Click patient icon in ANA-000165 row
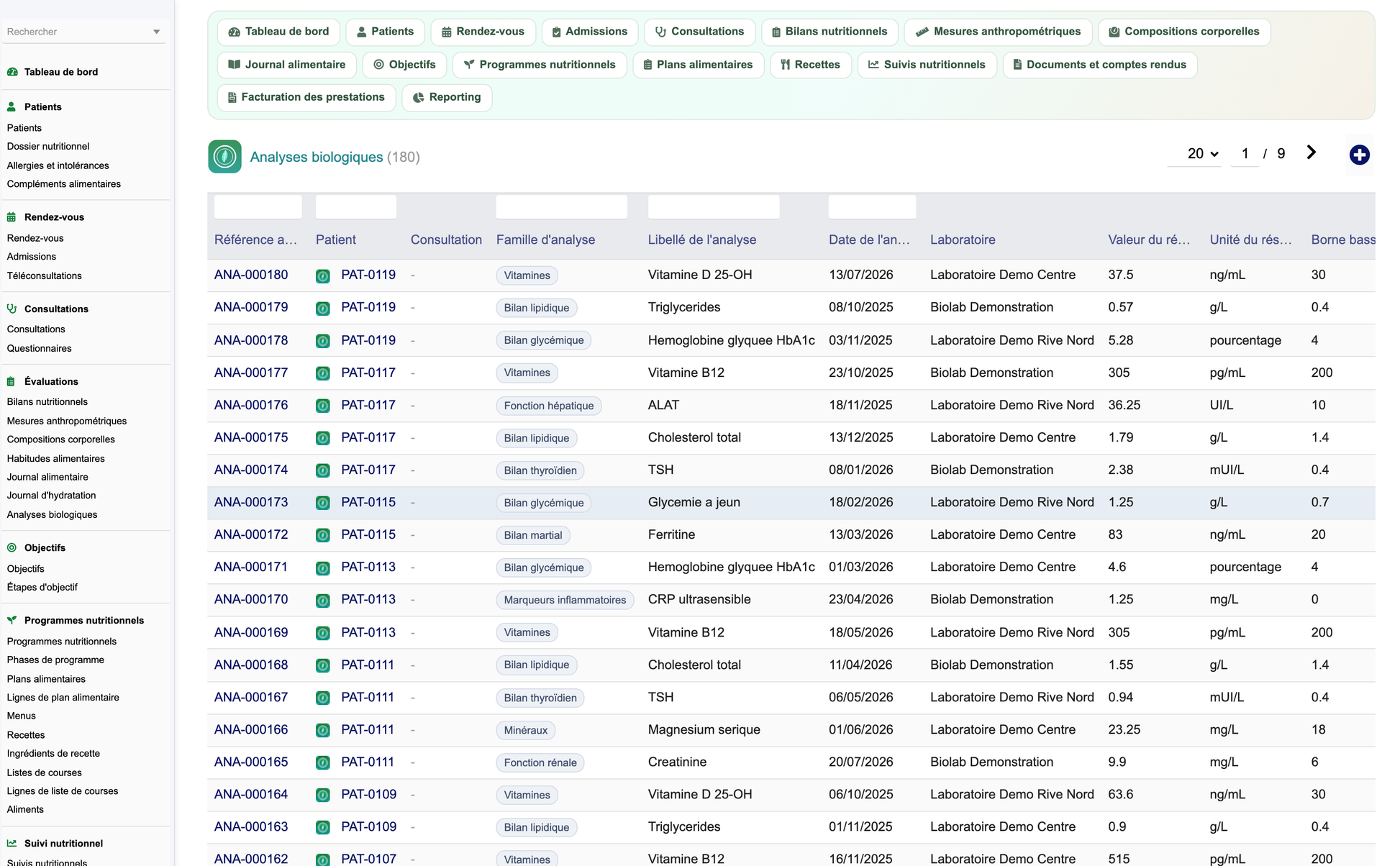This screenshot has height=866, width=1400. click(x=323, y=762)
